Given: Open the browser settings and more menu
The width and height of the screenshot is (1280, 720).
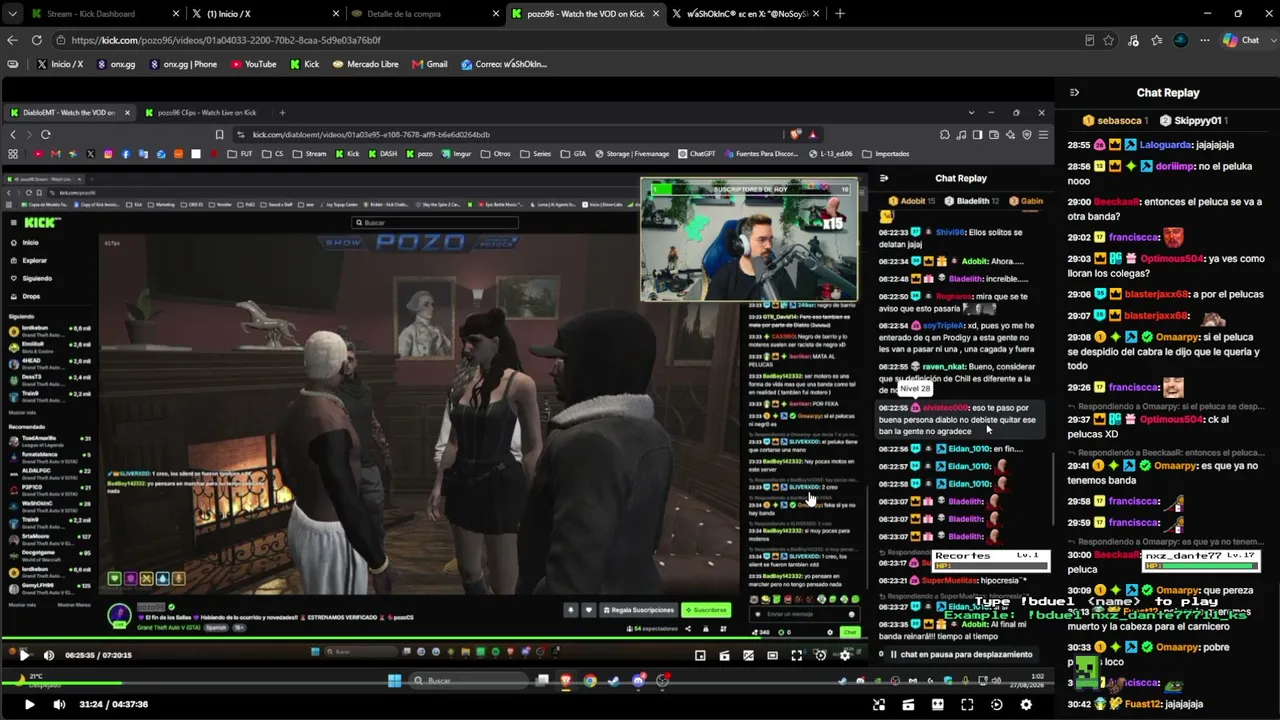Looking at the screenshot, I should pos(1205,40).
